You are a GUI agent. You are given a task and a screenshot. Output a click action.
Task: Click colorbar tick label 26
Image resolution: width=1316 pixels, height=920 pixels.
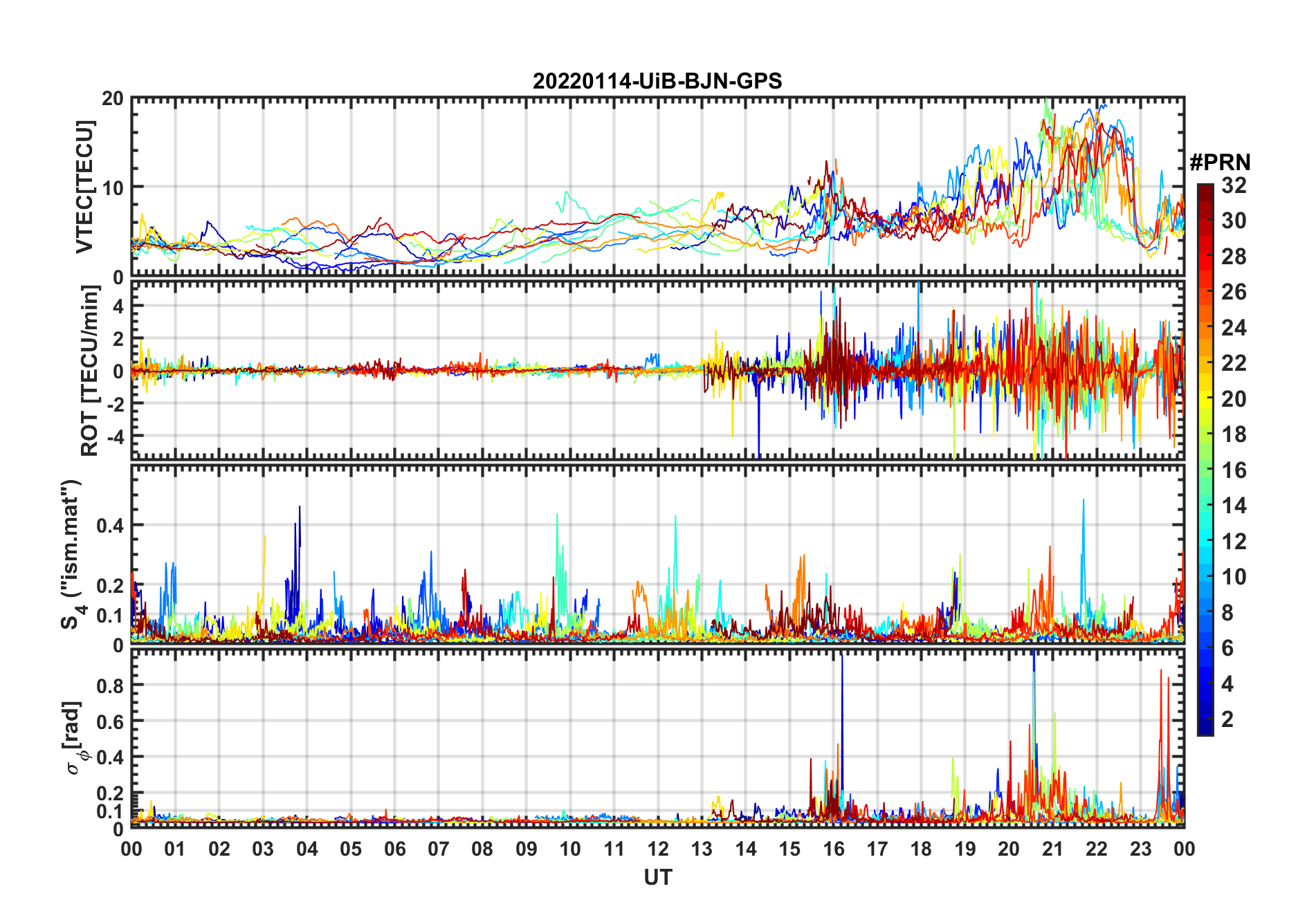tap(1234, 292)
